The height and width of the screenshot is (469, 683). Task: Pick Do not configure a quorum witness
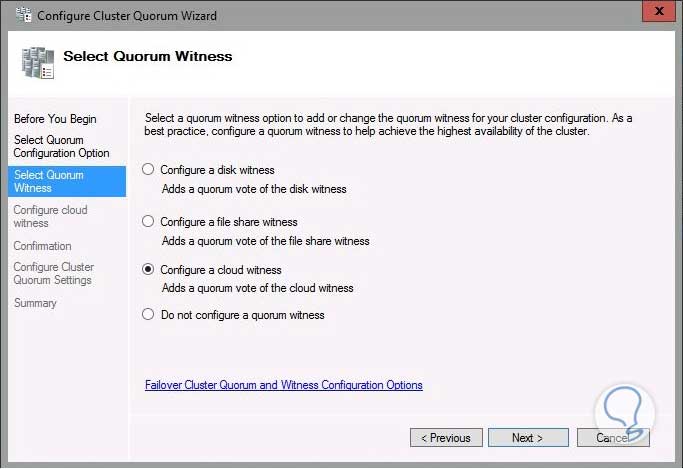149,315
